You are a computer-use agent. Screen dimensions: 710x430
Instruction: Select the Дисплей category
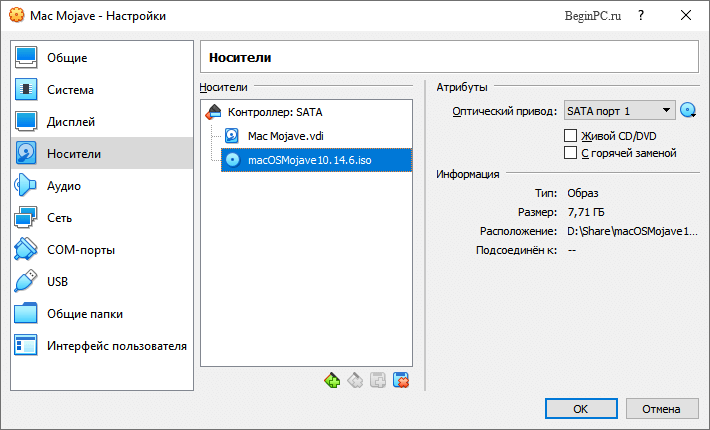click(x=102, y=122)
